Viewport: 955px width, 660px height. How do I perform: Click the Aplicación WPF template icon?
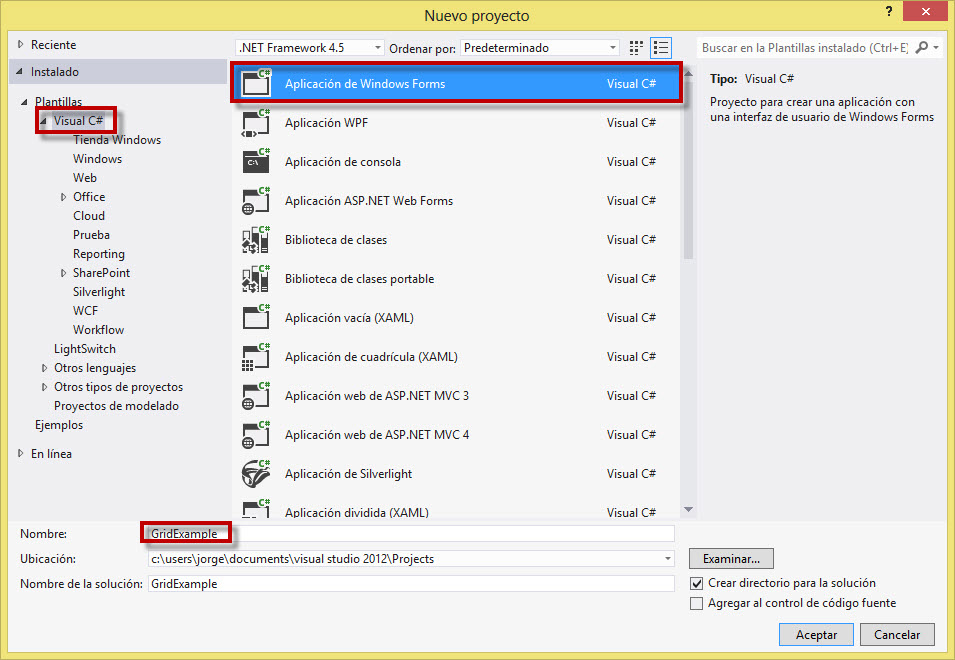click(256, 123)
